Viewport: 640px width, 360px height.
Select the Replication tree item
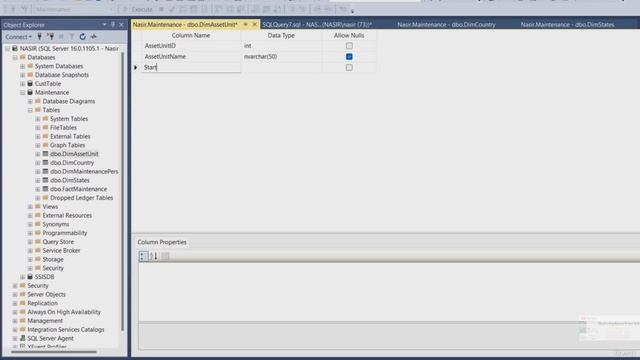[42, 303]
